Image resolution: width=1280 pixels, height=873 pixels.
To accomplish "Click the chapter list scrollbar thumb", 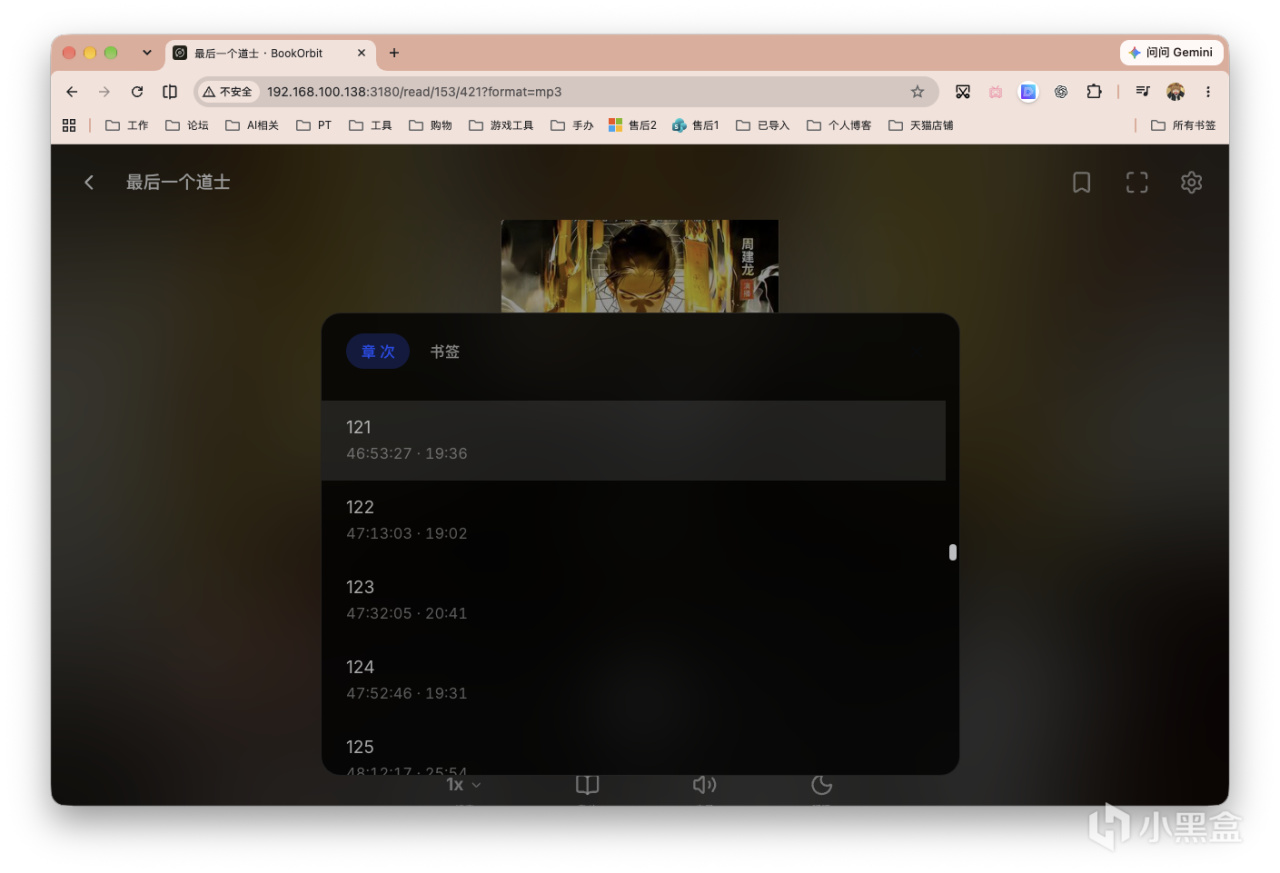I will 953,552.
